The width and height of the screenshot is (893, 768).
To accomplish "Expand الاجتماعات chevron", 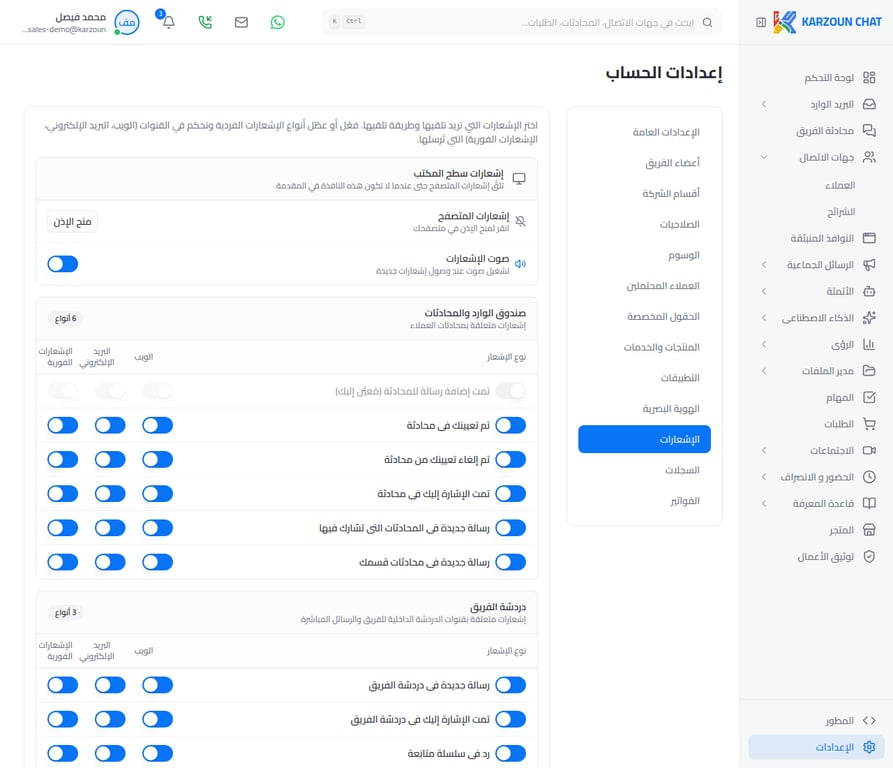I will (x=764, y=450).
